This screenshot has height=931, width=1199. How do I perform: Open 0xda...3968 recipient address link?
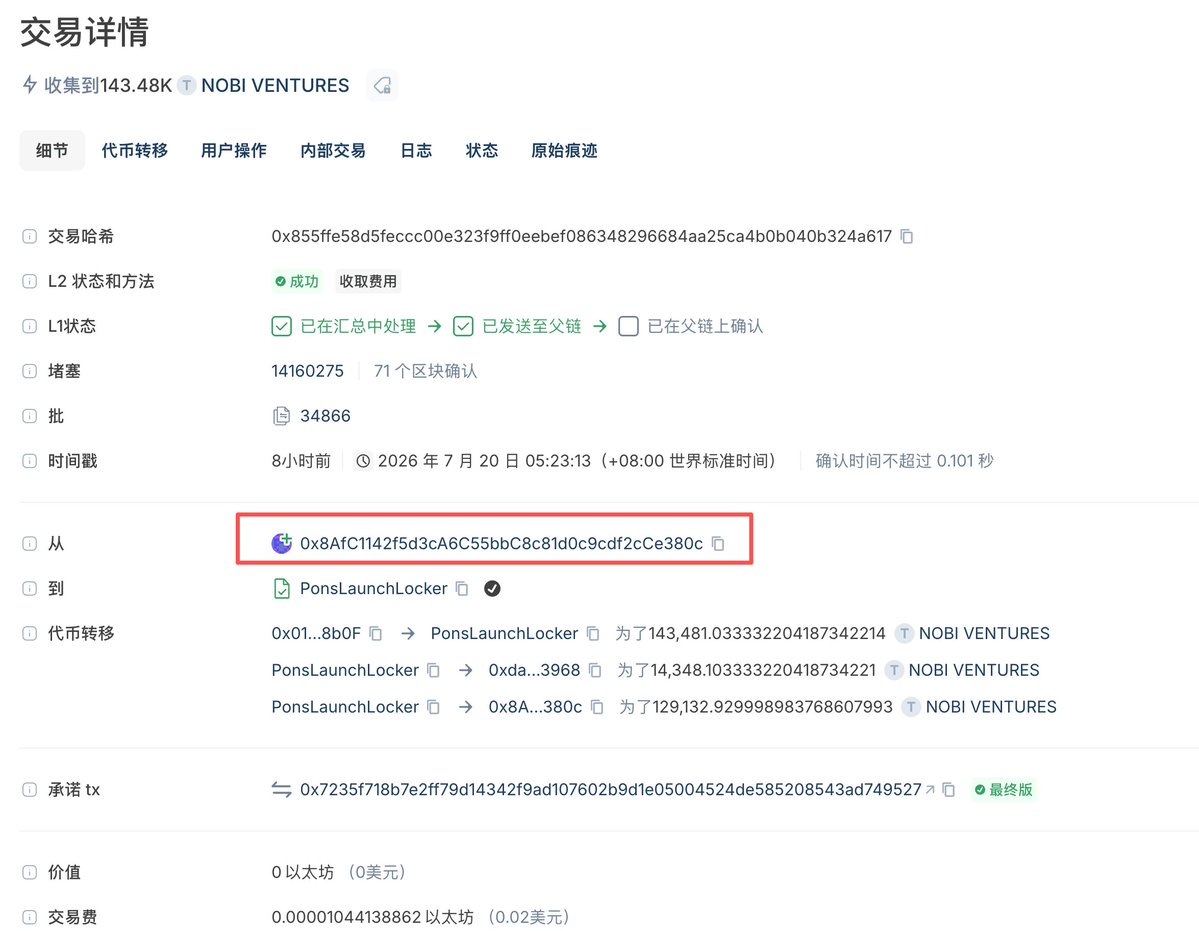click(535, 670)
